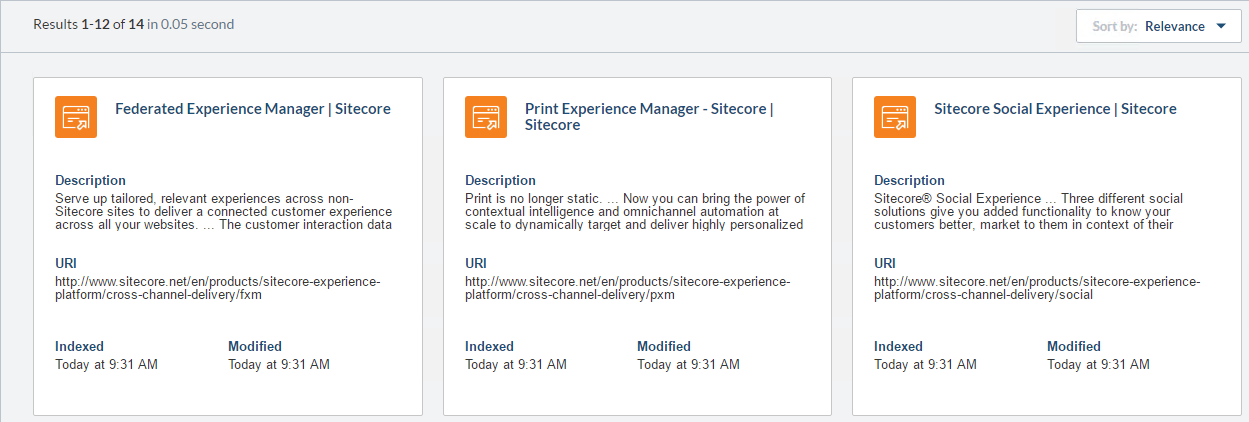
Task: Click the Sort by dropdown arrow
Action: pyautogui.click(x=1221, y=27)
